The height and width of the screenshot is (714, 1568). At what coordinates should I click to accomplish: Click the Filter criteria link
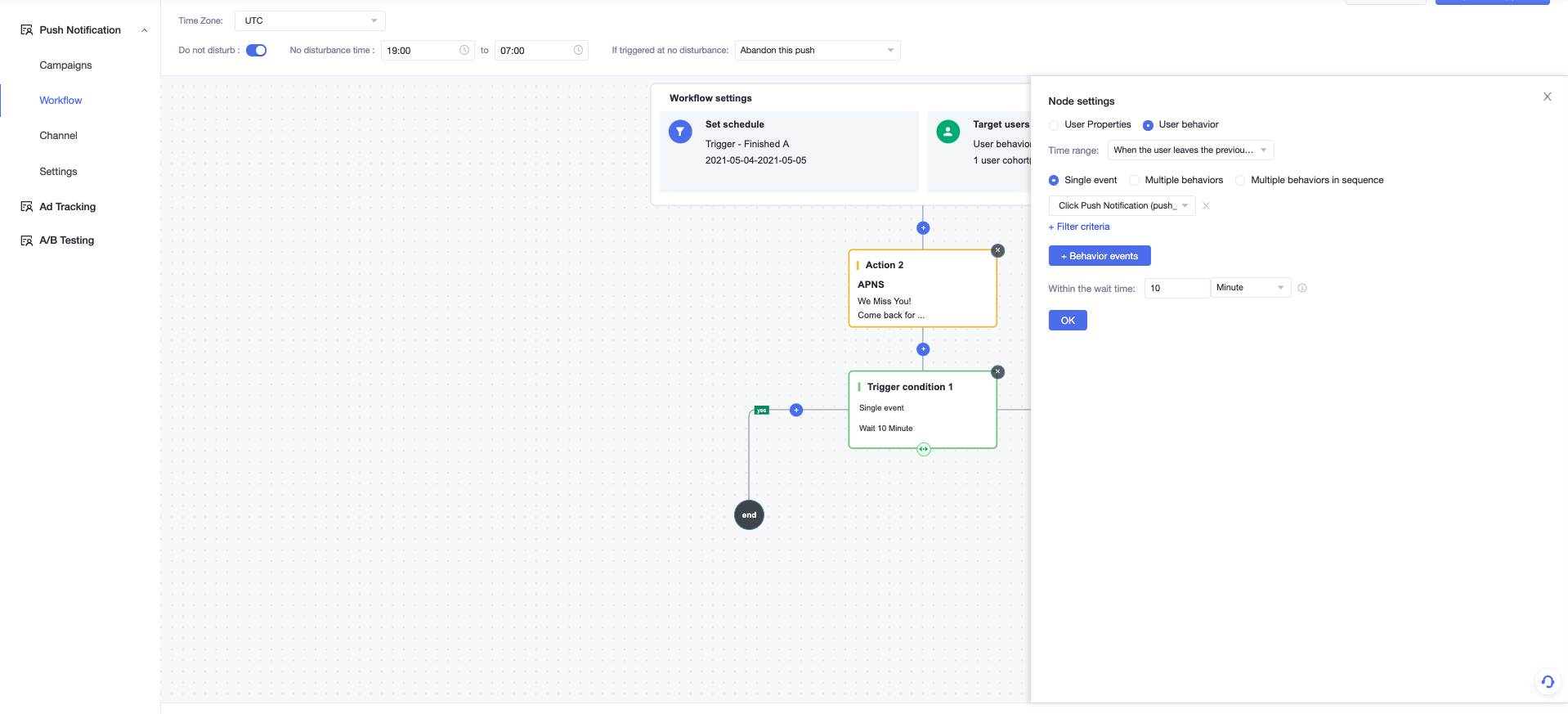(x=1079, y=227)
